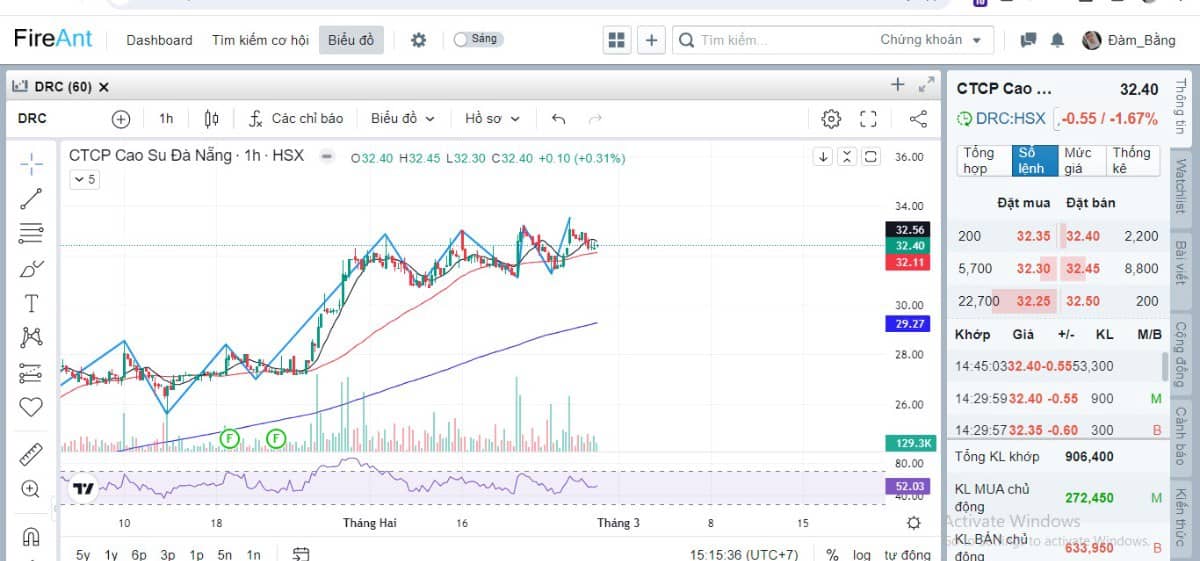Expand the chart panel with diagonal arrows
Viewport: 1200px width, 561px height.
coord(927,85)
